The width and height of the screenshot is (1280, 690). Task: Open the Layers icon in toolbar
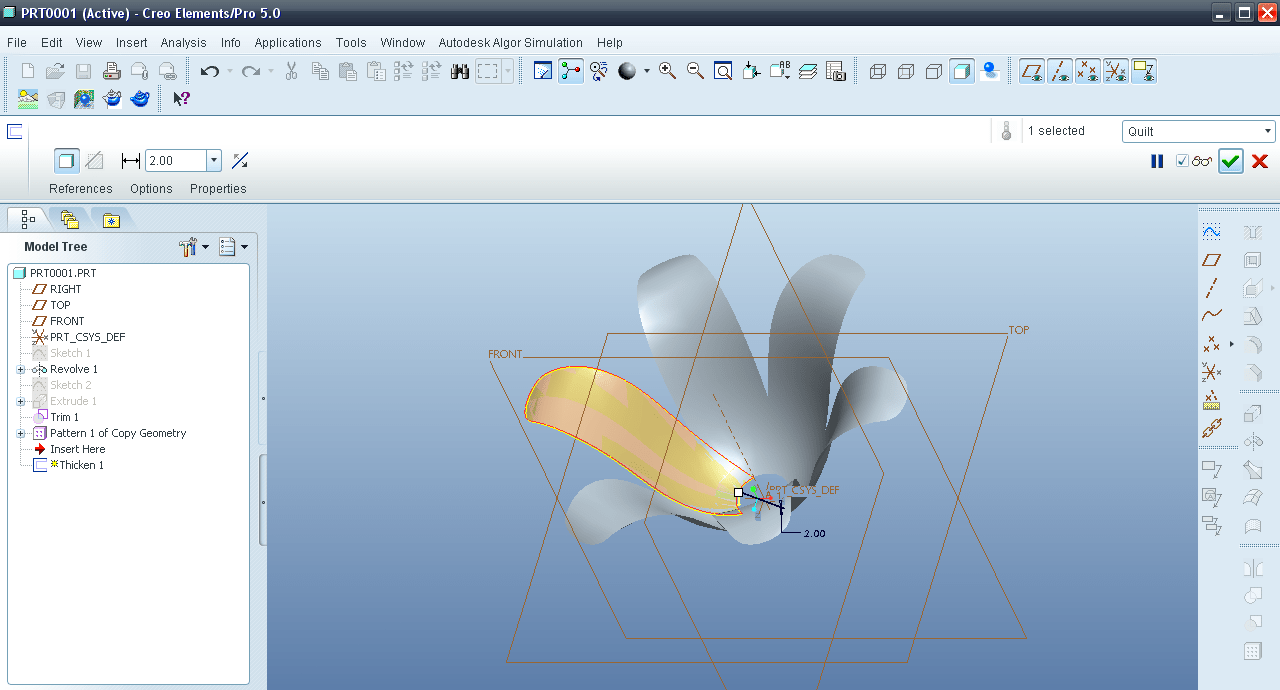click(x=808, y=71)
